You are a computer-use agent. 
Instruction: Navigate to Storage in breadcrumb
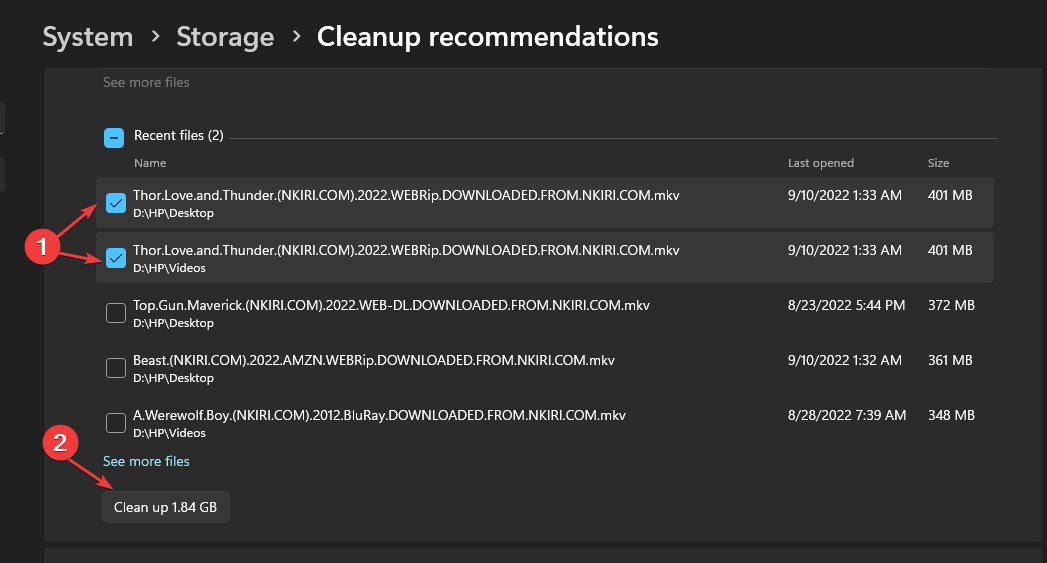click(225, 37)
